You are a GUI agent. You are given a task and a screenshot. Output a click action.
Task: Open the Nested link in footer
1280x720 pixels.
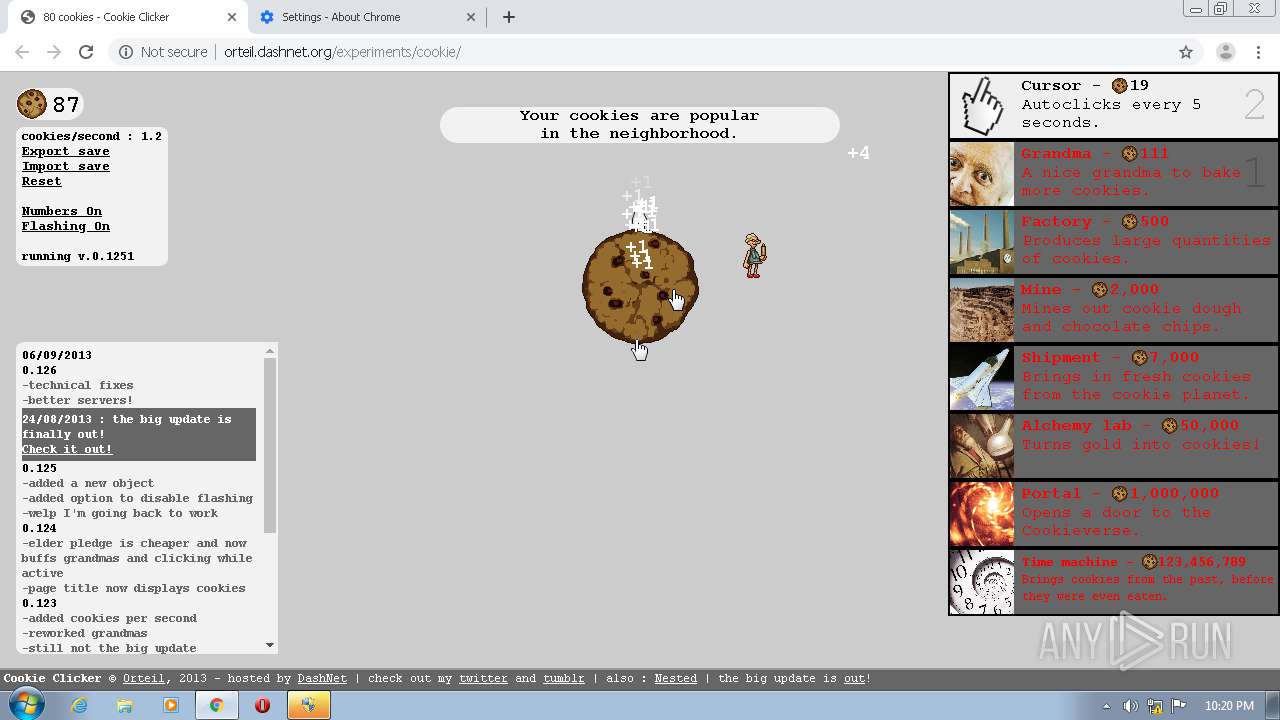pyautogui.click(x=676, y=678)
